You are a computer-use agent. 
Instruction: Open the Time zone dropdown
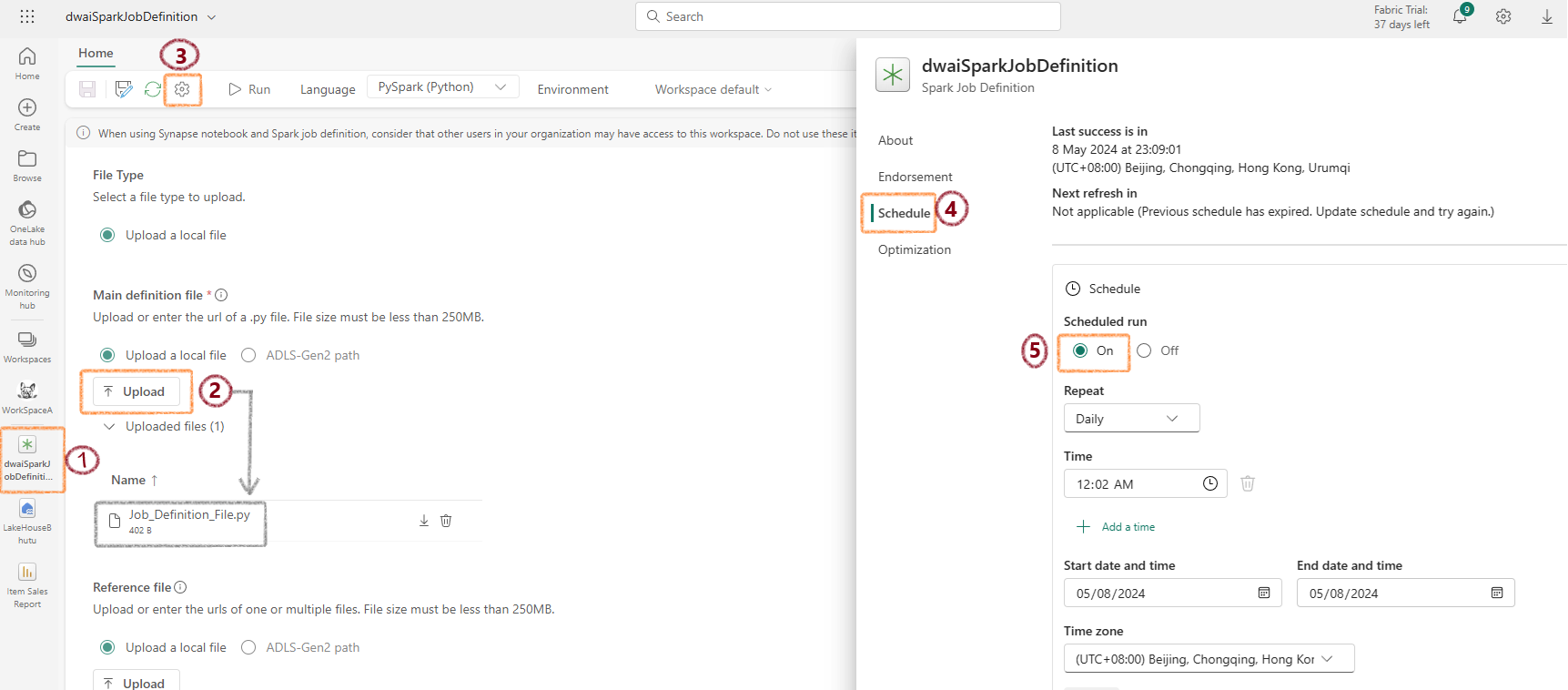[x=1209, y=658]
